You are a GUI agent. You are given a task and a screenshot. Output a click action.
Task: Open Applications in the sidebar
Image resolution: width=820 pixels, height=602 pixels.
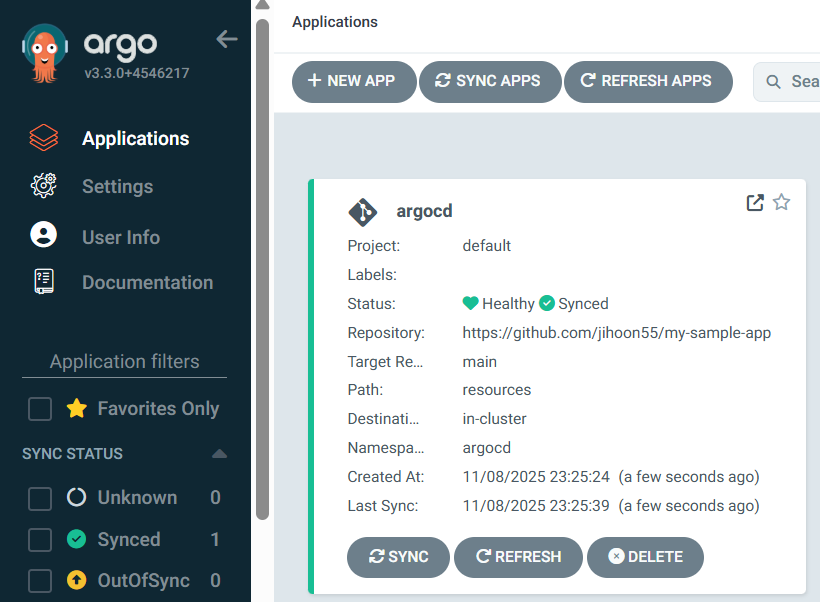pos(135,139)
